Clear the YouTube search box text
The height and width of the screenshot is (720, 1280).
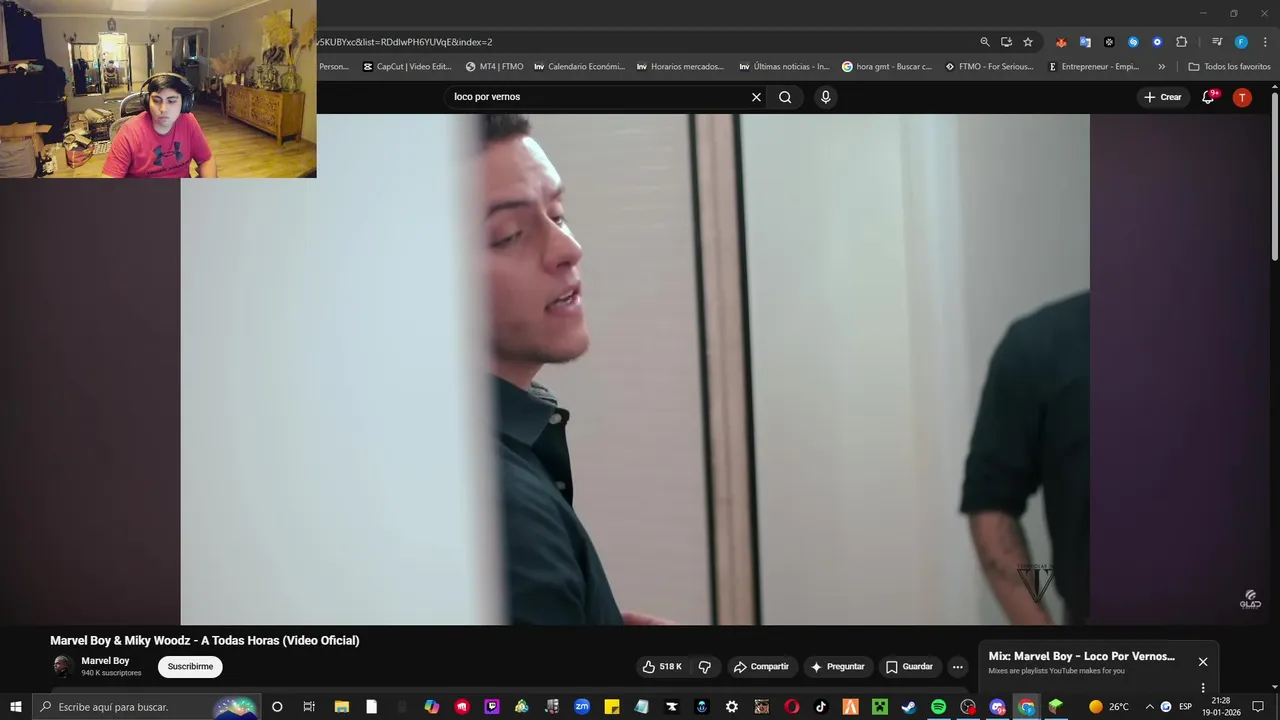756,97
